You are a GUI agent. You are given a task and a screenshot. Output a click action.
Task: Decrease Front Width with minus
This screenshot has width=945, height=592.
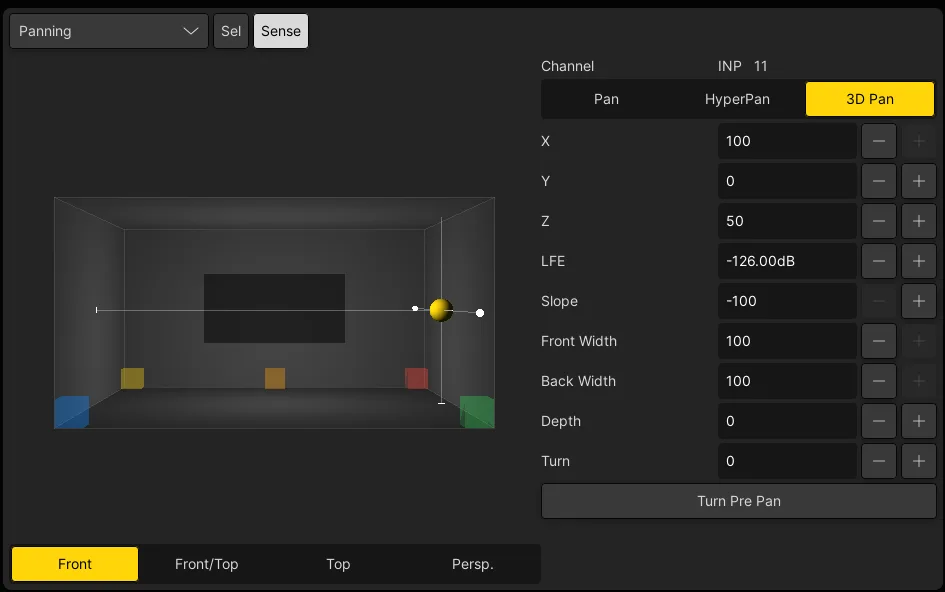[x=879, y=341]
